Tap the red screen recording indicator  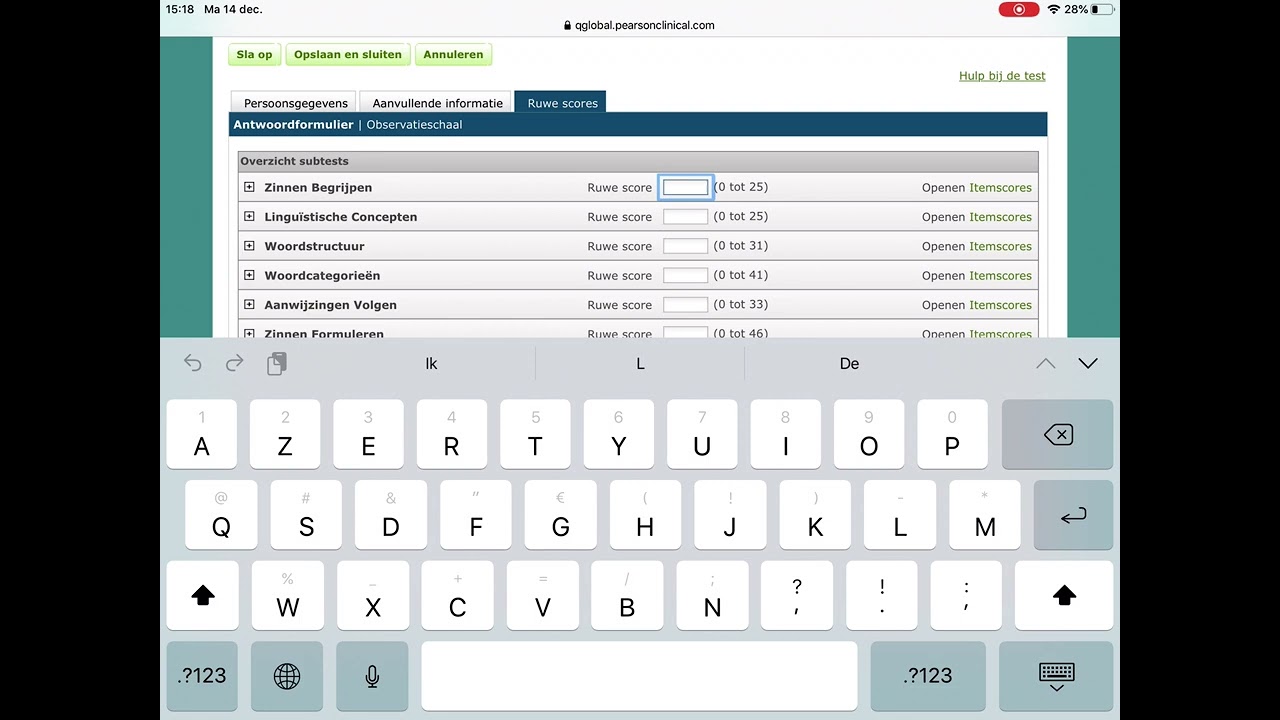tap(1019, 9)
